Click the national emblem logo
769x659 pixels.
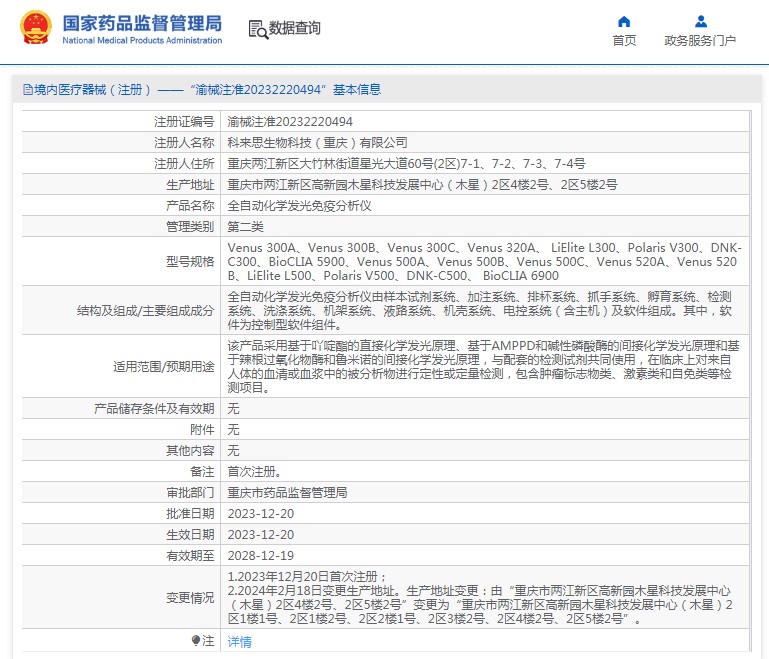34,28
